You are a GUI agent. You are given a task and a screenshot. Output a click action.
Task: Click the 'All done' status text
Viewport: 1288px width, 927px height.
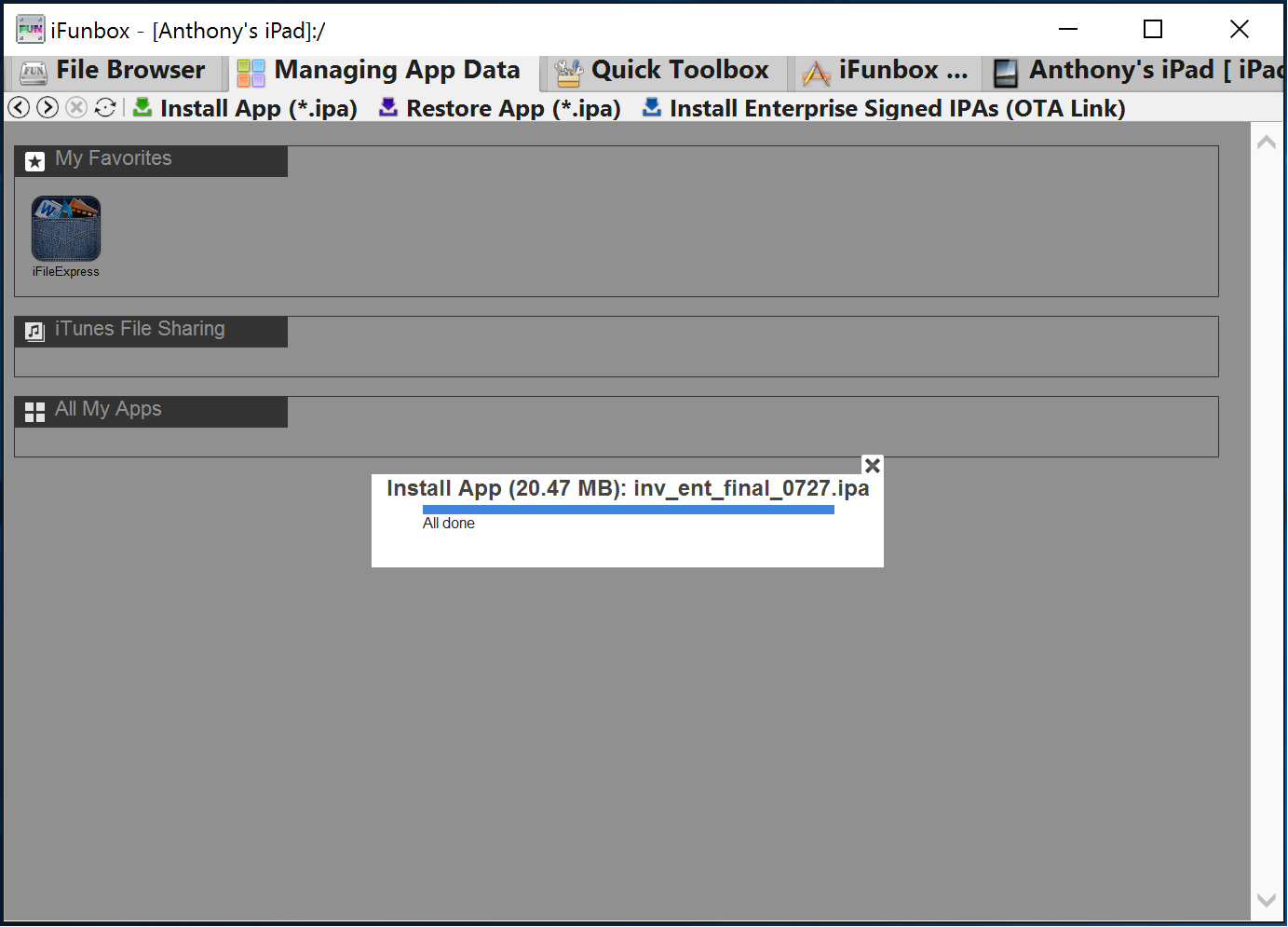tap(449, 524)
